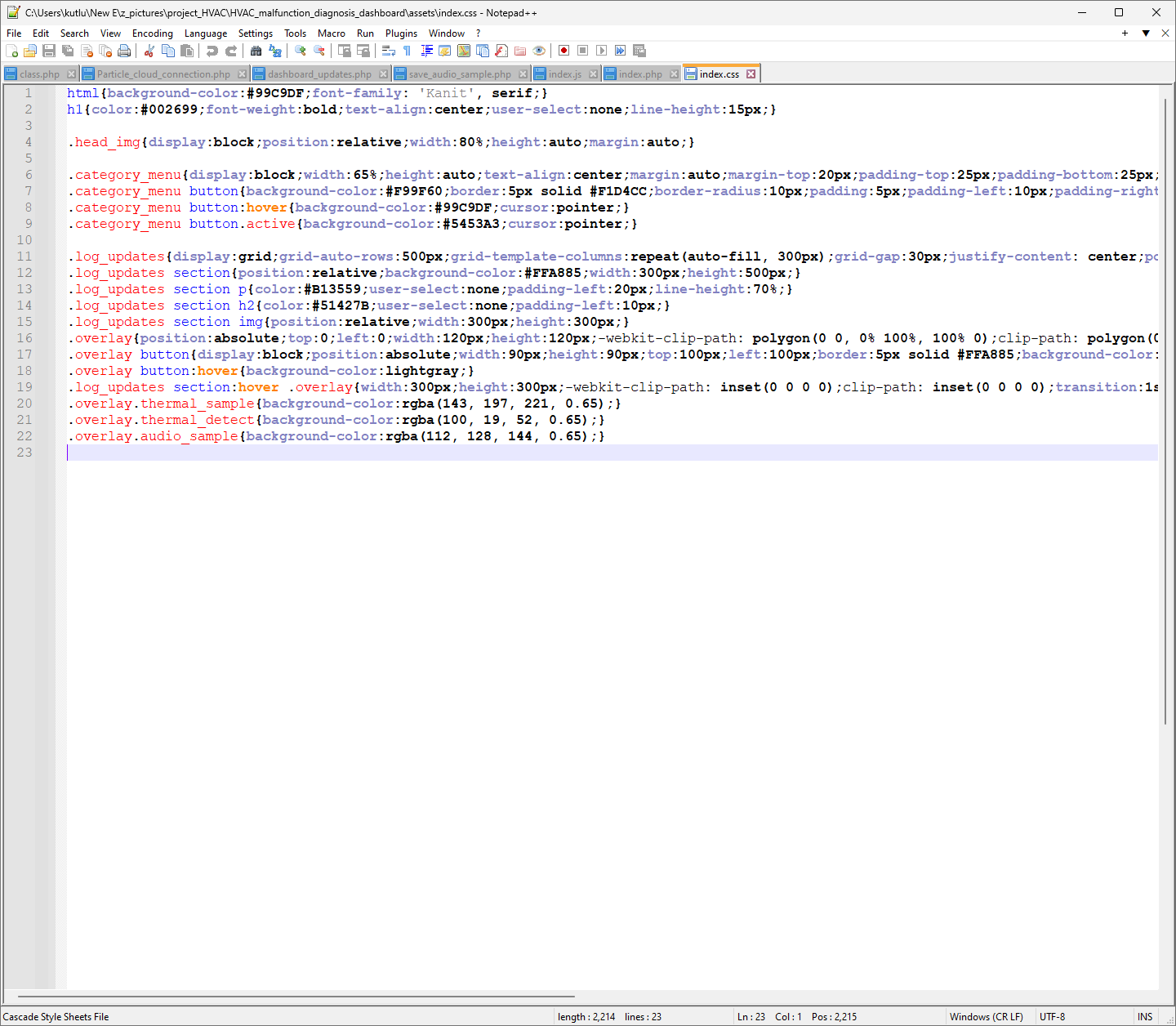
Task: Open the Encoding menu
Action: coord(152,33)
